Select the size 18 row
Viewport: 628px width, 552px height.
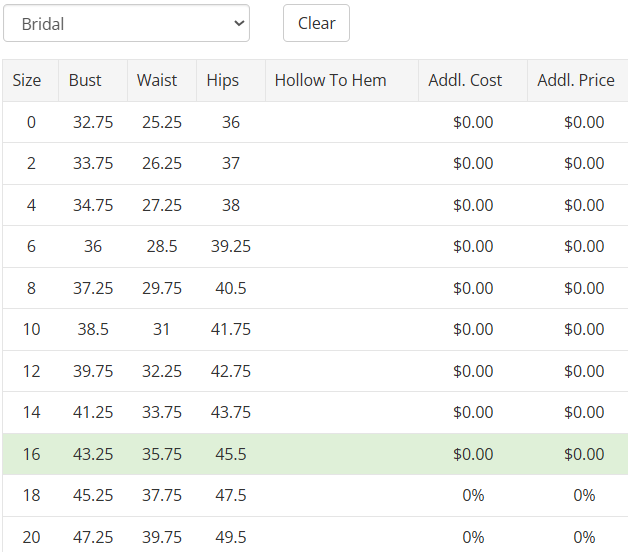315,496
